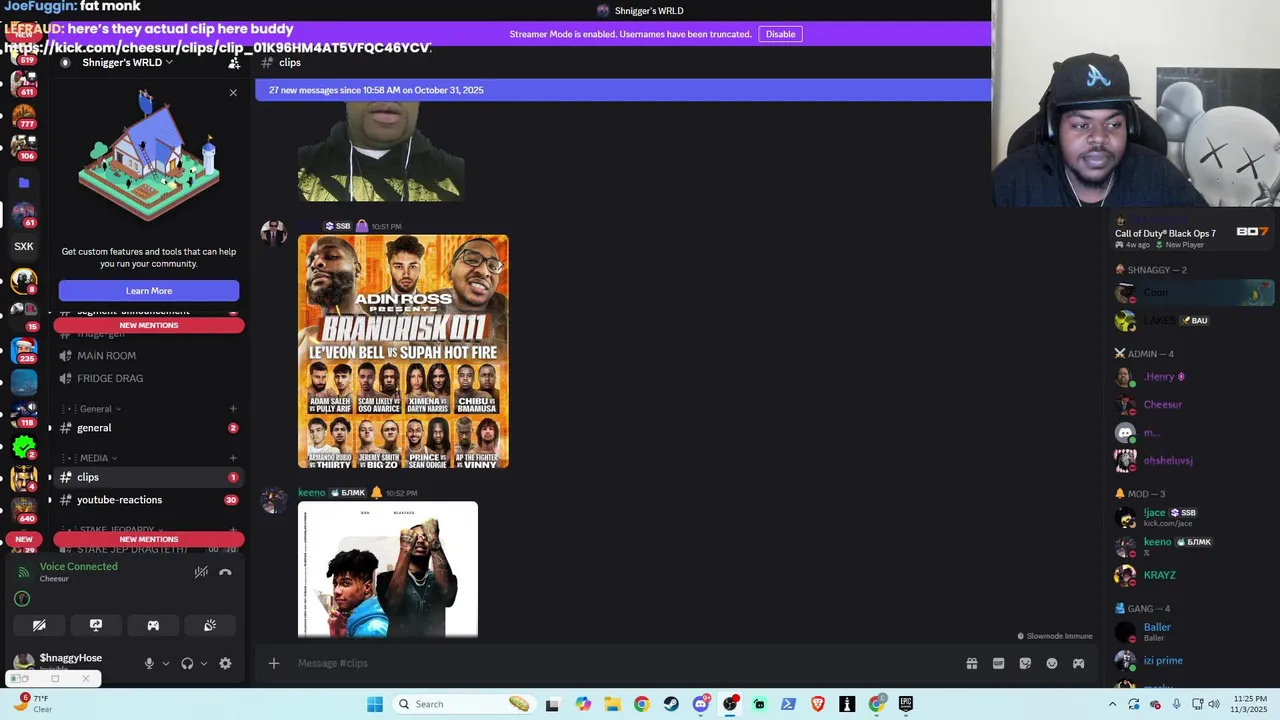The height and width of the screenshot is (720, 1280).
Task: Disconnect from voice with the hang-up icon
Action: (225, 572)
